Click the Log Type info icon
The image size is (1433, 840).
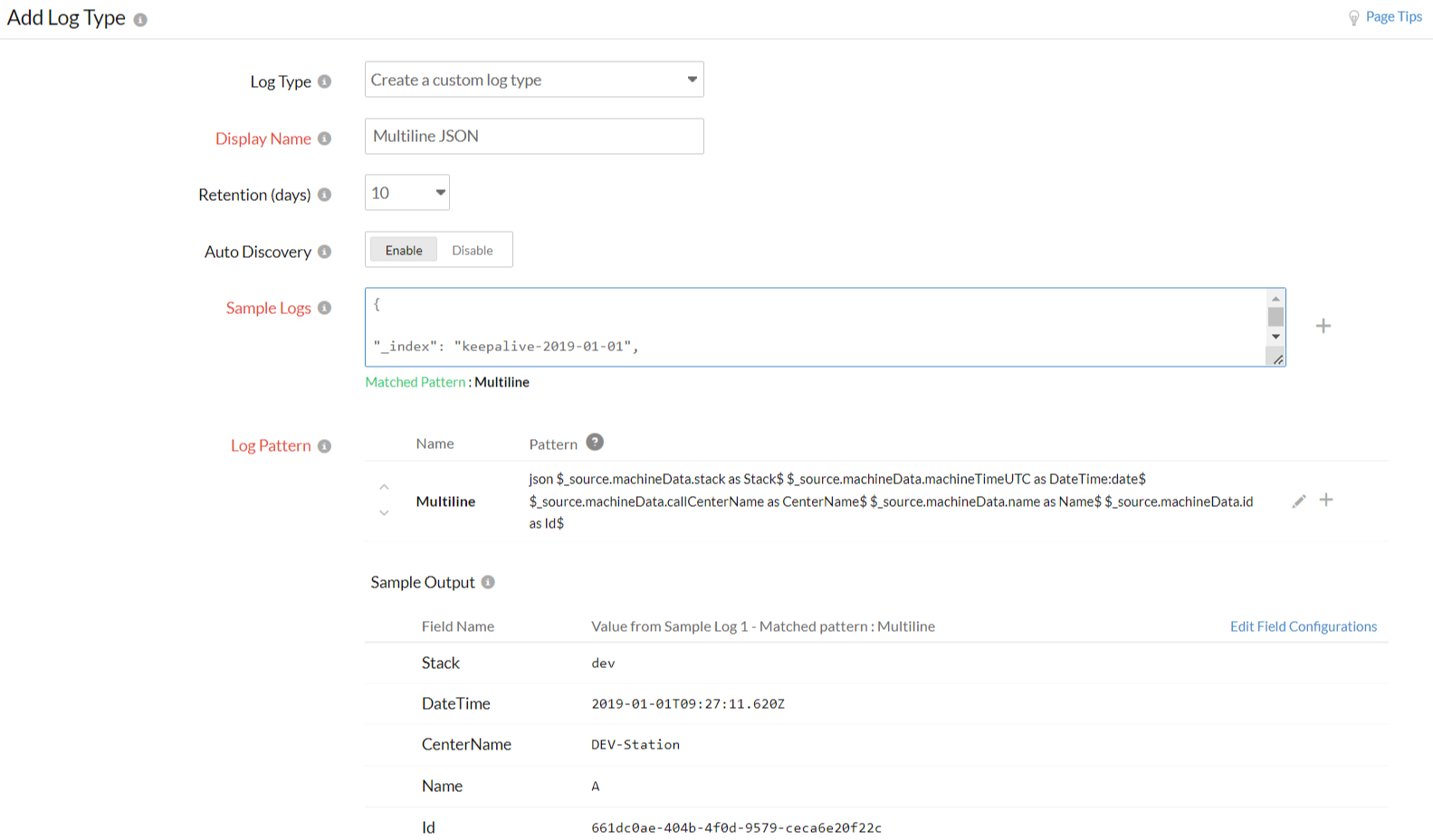[324, 81]
